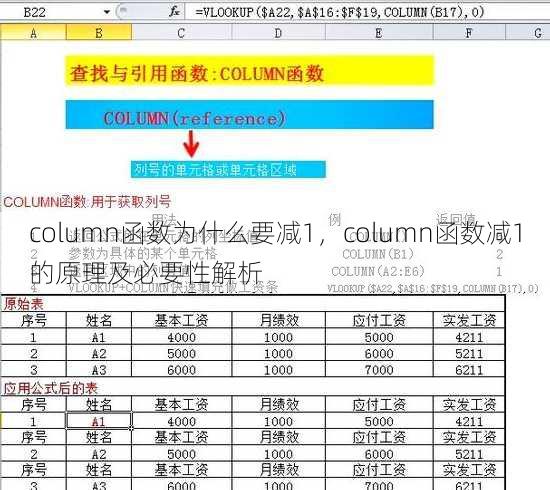550x490 pixels.
Task: Select 实发工资 5211 in the applied-formula table
Action: tap(469, 454)
